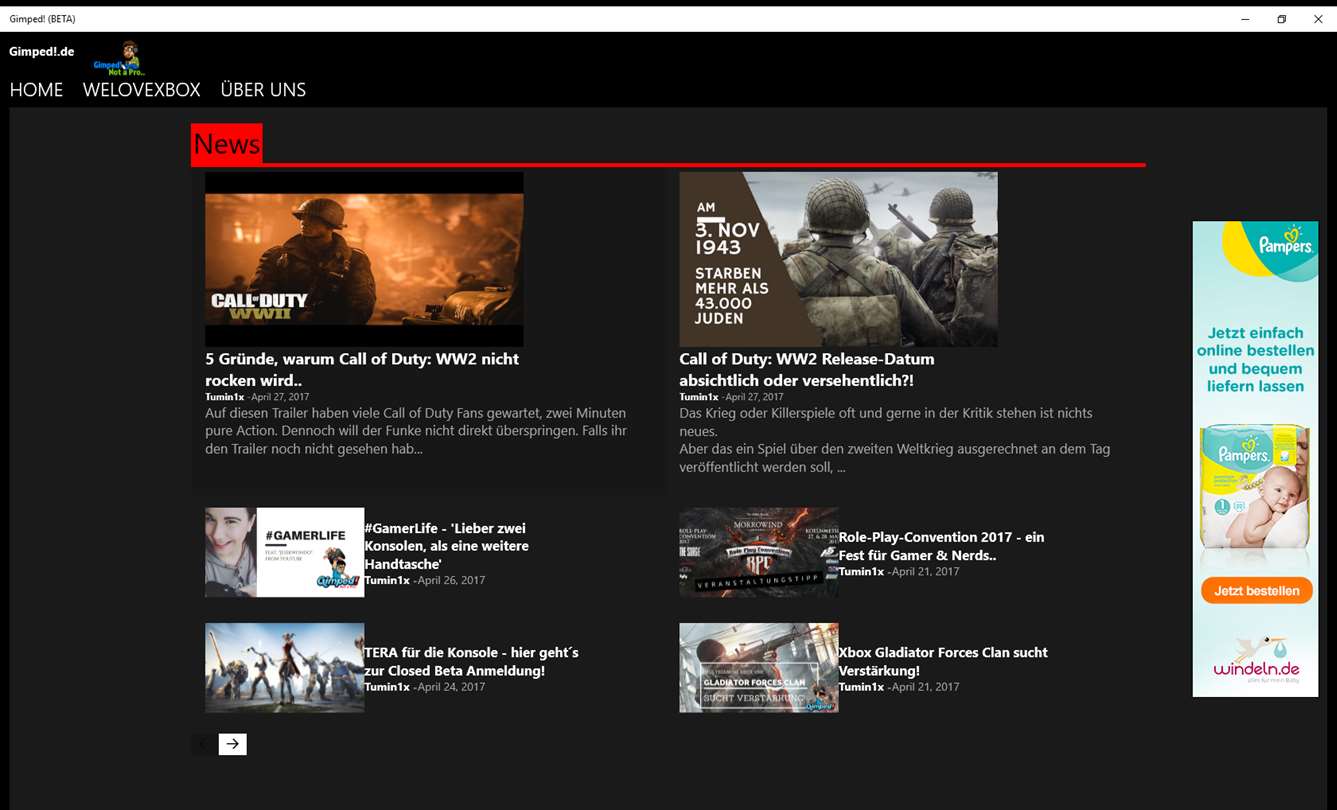Viewport: 1337px width, 810px height.
Task: Maximize or restore the Gimped! window
Action: click(1282, 19)
